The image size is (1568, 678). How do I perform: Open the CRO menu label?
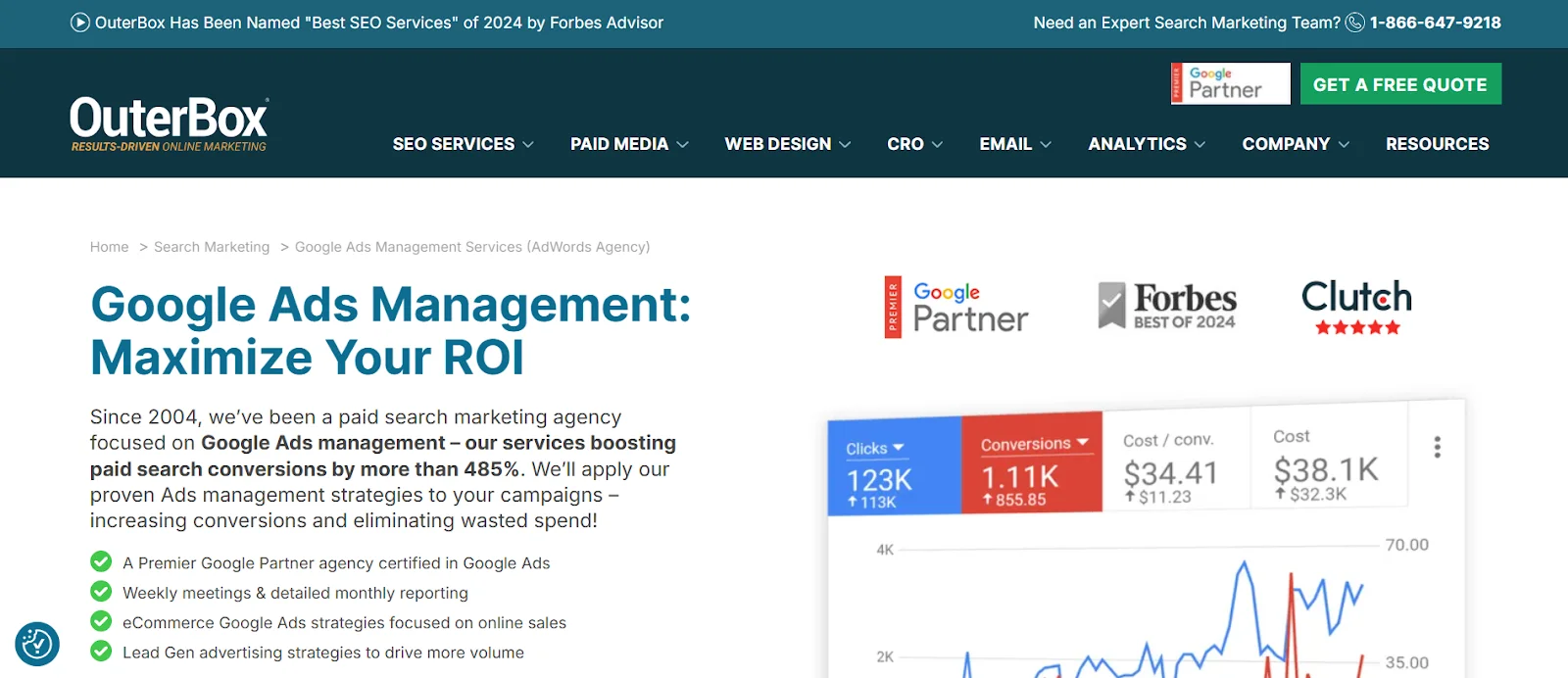coord(906,144)
